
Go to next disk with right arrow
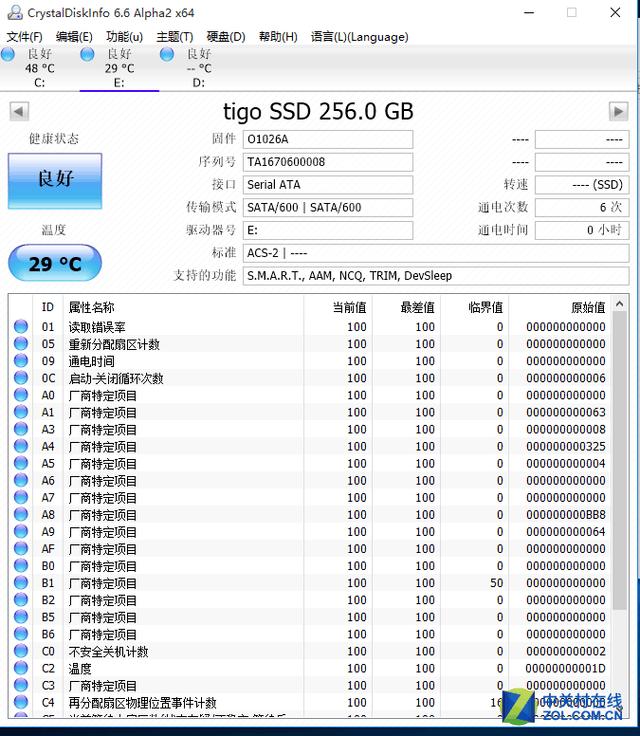tap(618, 112)
